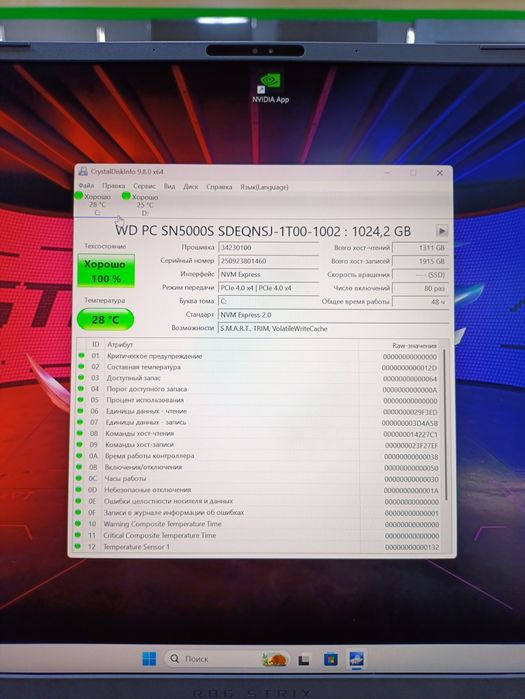
Task: Open Microsoft Store from the taskbar
Action: pyautogui.click(x=331, y=659)
